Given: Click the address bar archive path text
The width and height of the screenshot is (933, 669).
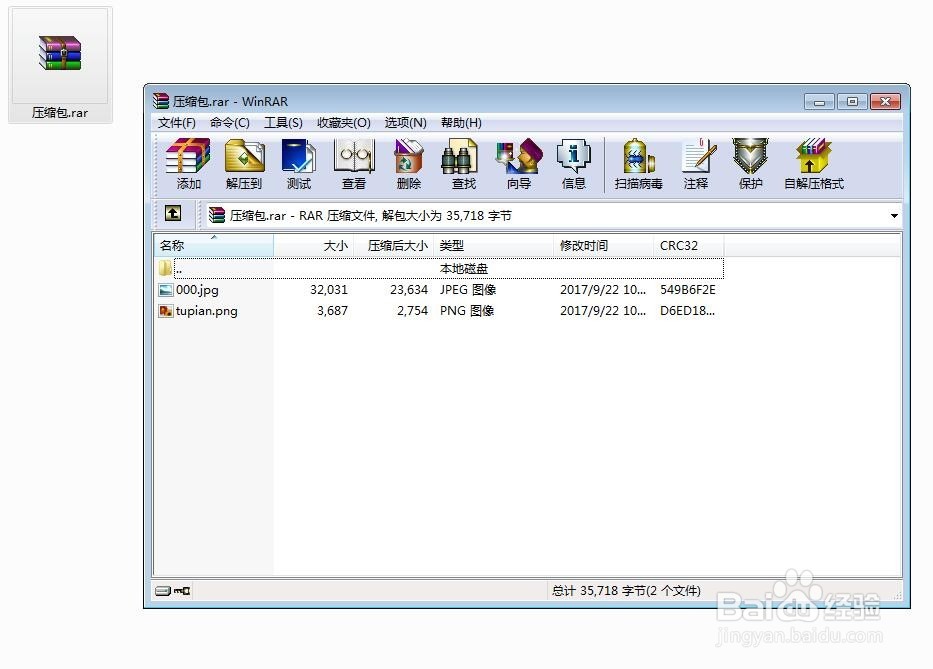Looking at the screenshot, I should pyautogui.click(x=371, y=215).
